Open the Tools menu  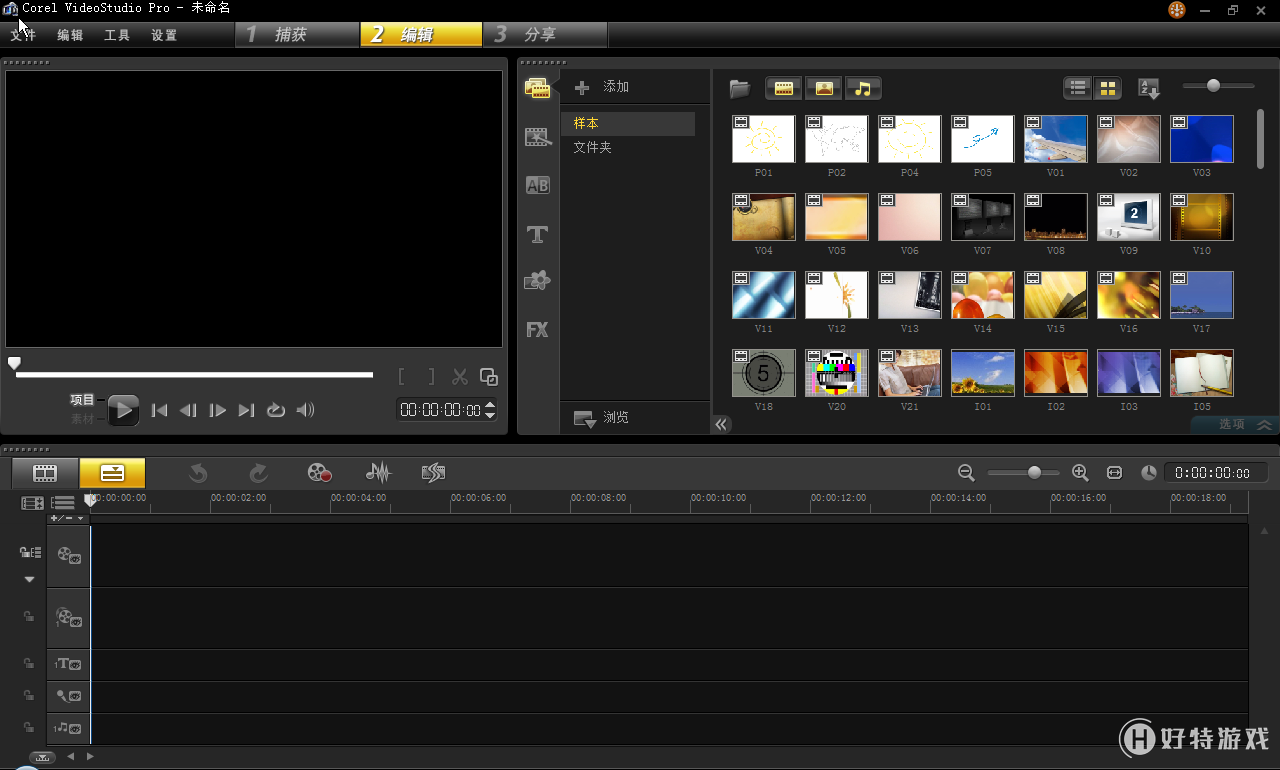(x=117, y=35)
